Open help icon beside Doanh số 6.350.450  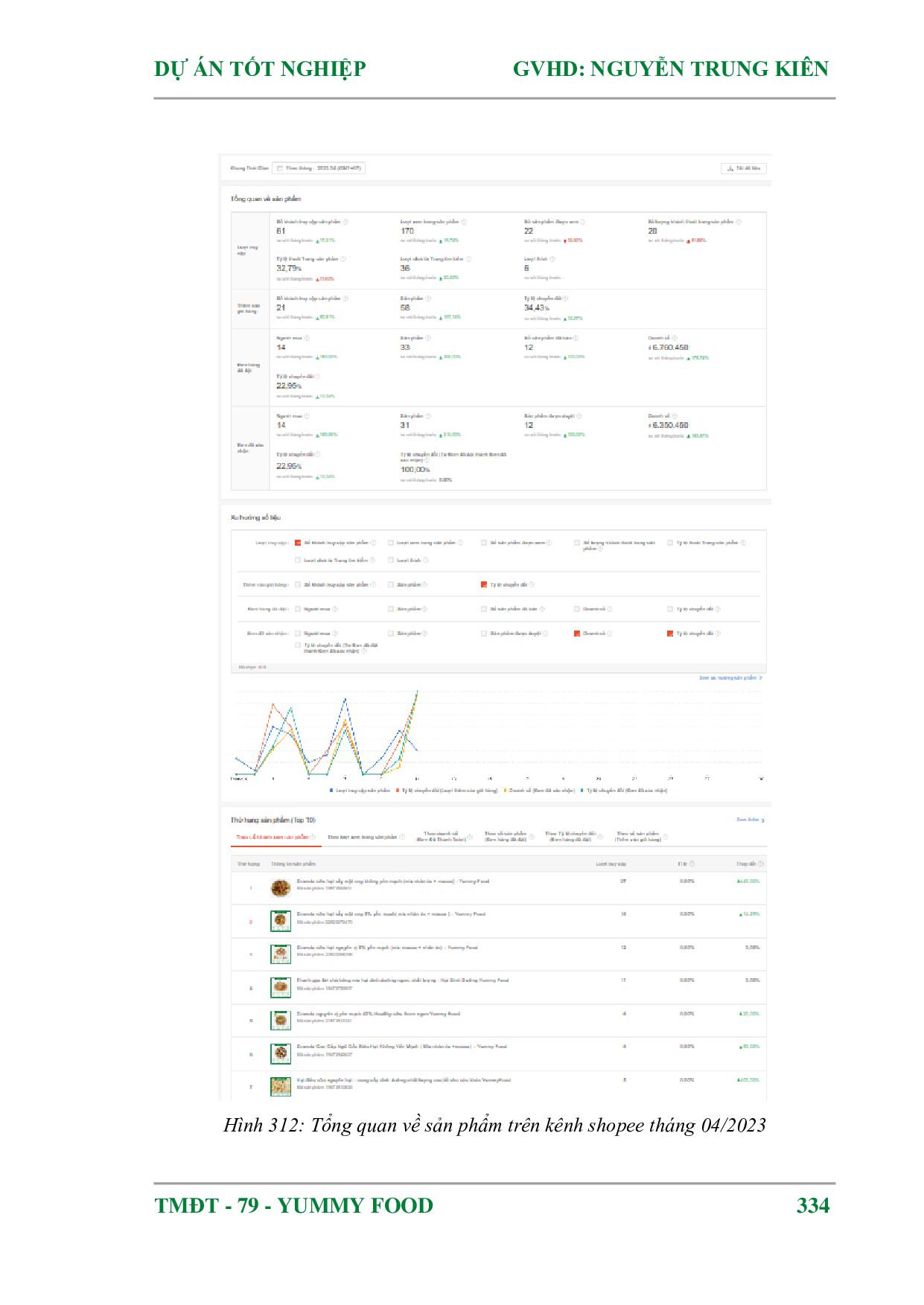(675, 416)
